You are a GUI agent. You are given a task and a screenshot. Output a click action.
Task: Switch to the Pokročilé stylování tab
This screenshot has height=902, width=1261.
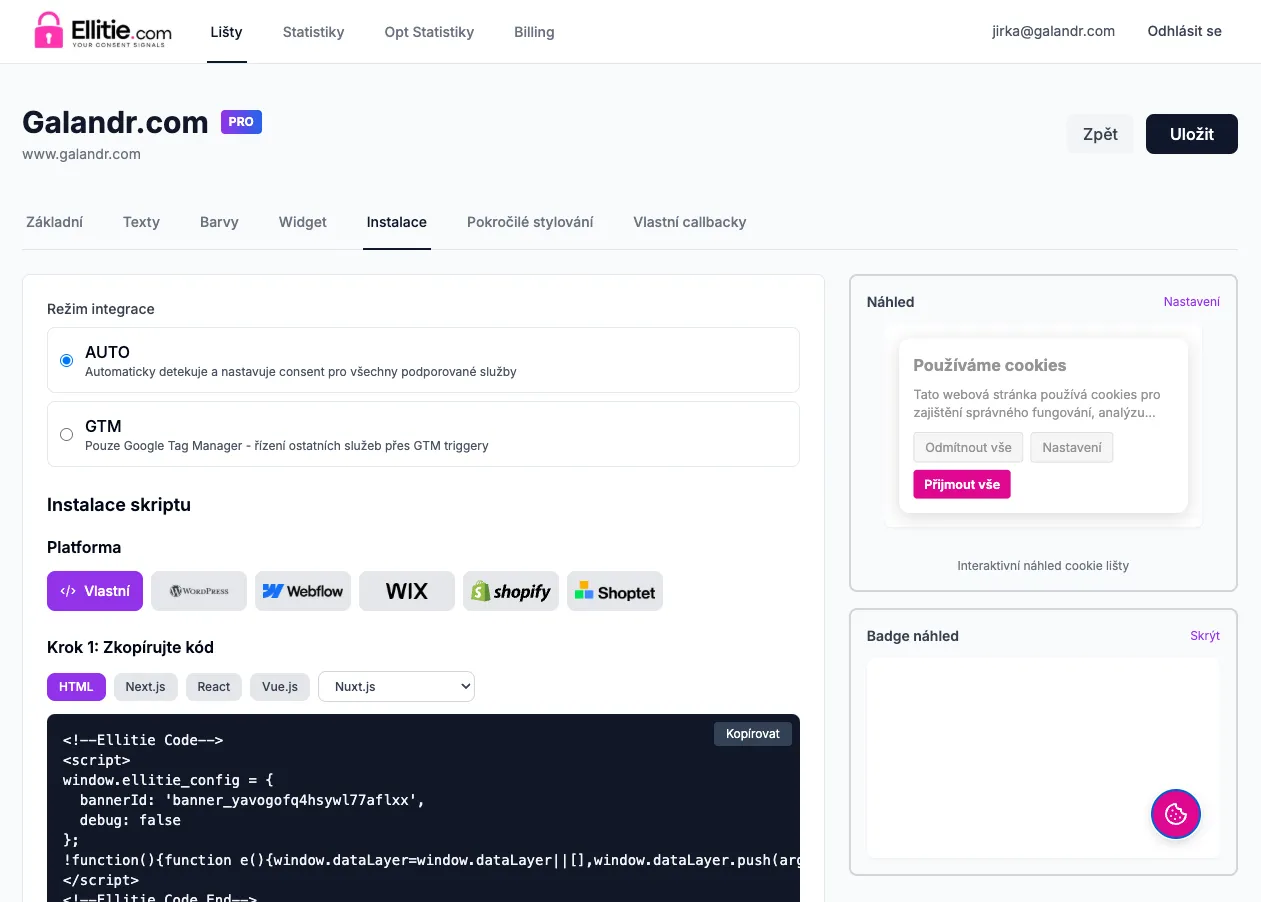click(x=530, y=222)
